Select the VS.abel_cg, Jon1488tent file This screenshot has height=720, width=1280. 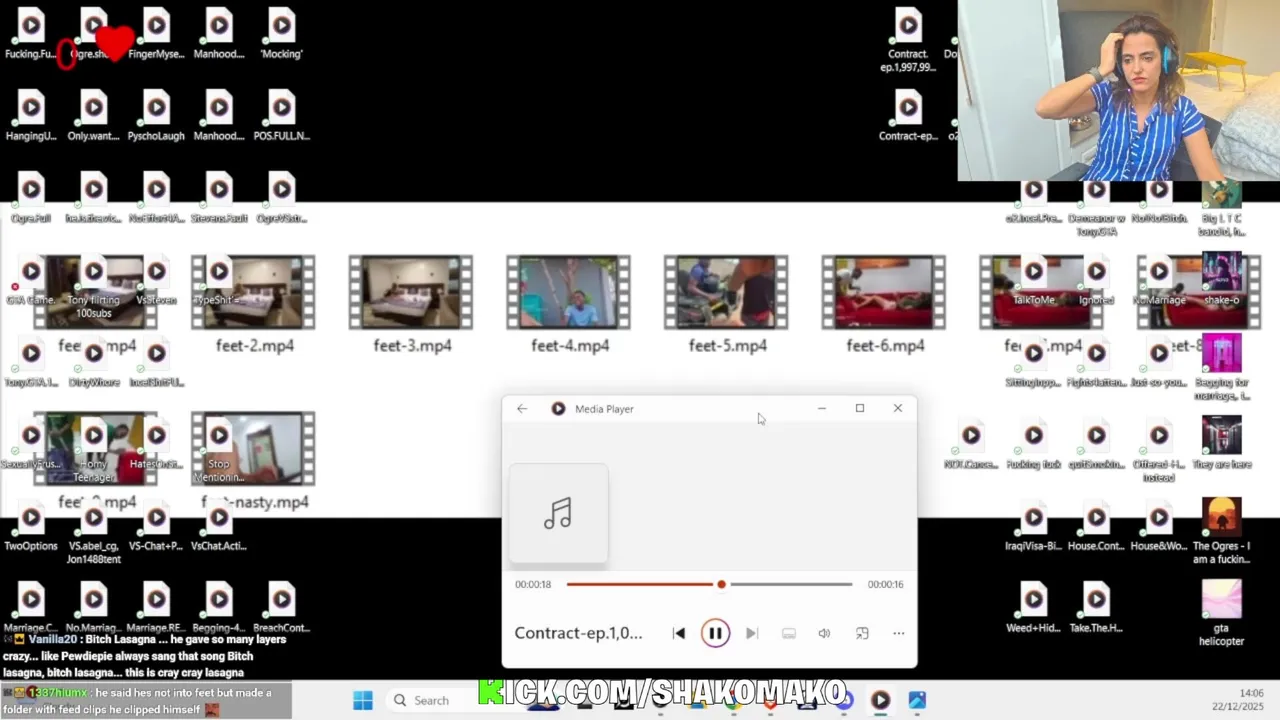tap(93, 533)
